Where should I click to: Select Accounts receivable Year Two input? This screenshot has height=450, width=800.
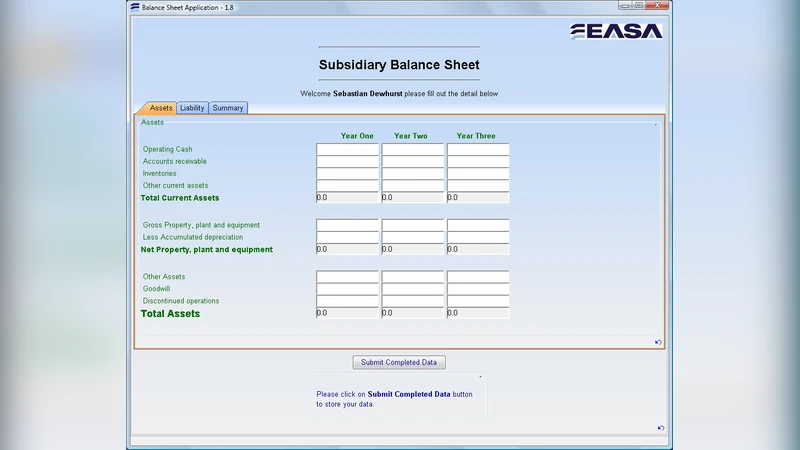[412, 162]
